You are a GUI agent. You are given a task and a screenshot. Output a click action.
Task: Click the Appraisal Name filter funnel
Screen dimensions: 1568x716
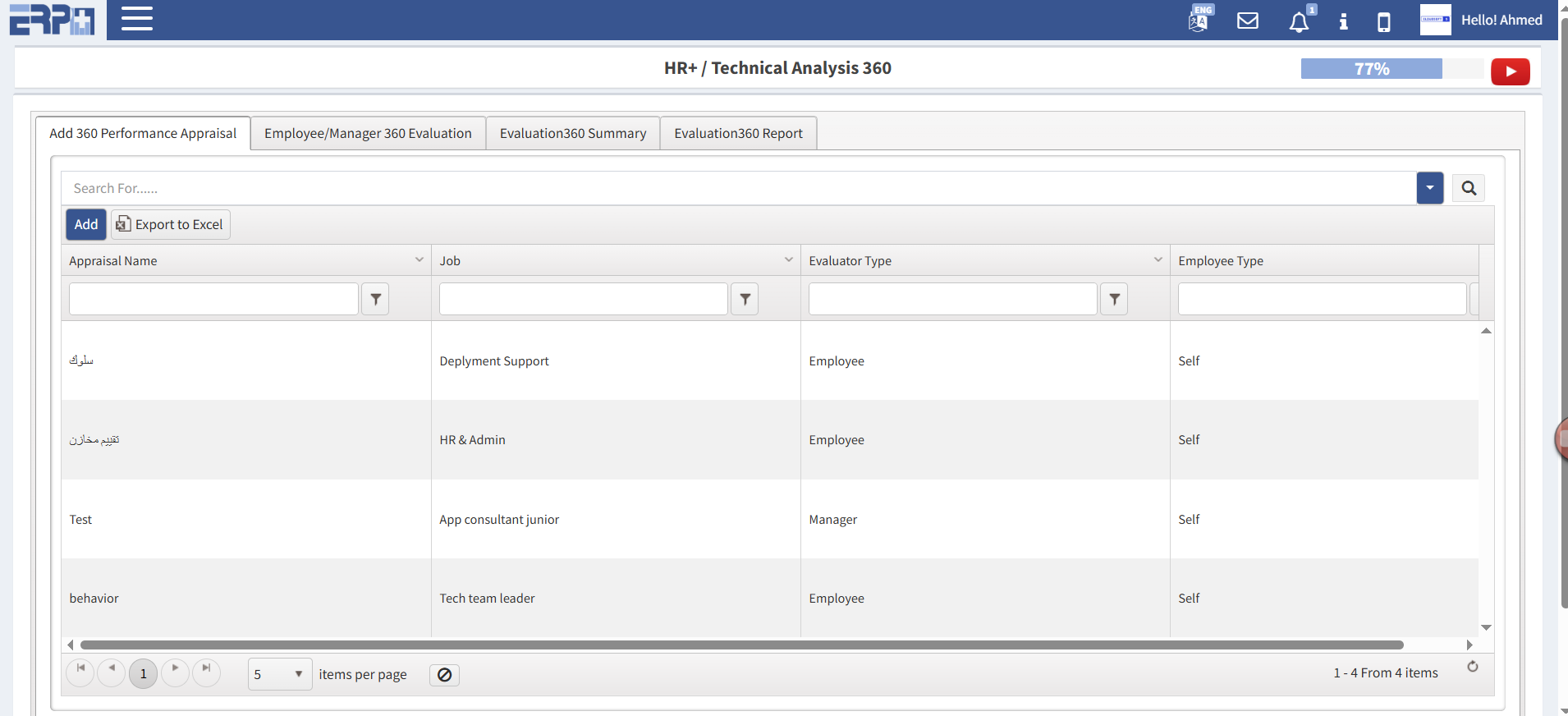(375, 299)
